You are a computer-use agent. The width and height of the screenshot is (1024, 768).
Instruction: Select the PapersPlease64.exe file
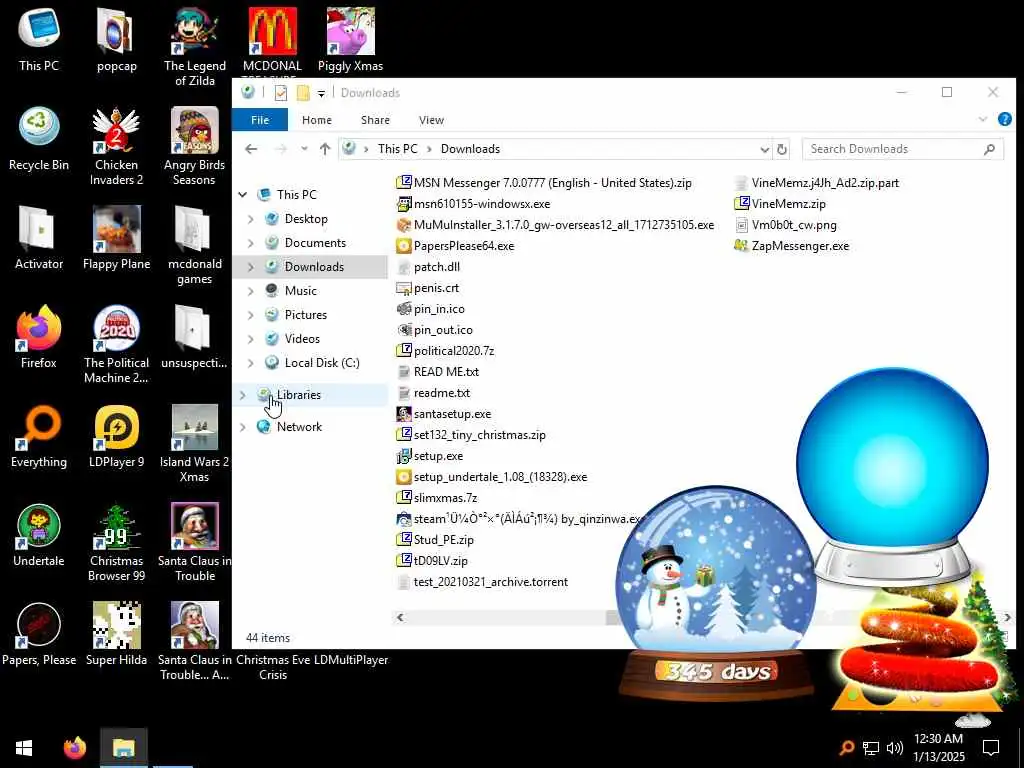coord(456,246)
